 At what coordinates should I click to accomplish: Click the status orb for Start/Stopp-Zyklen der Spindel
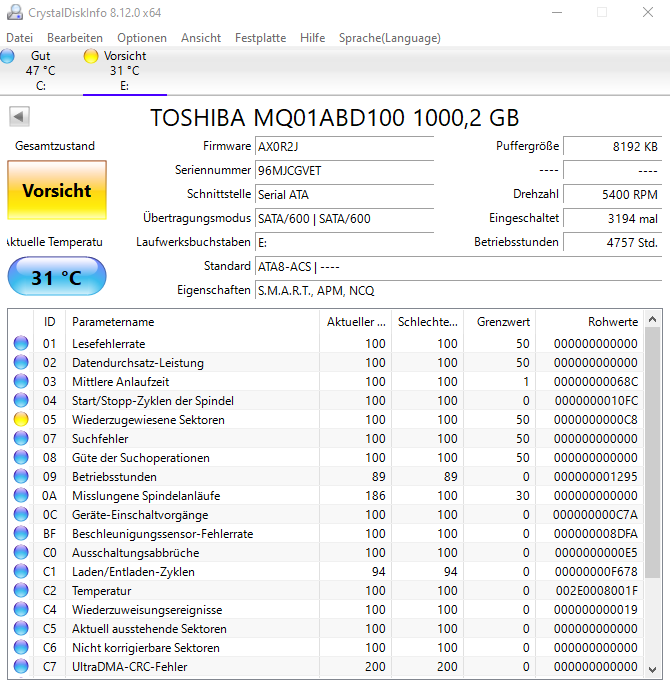pyautogui.click(x=21, y=400)
